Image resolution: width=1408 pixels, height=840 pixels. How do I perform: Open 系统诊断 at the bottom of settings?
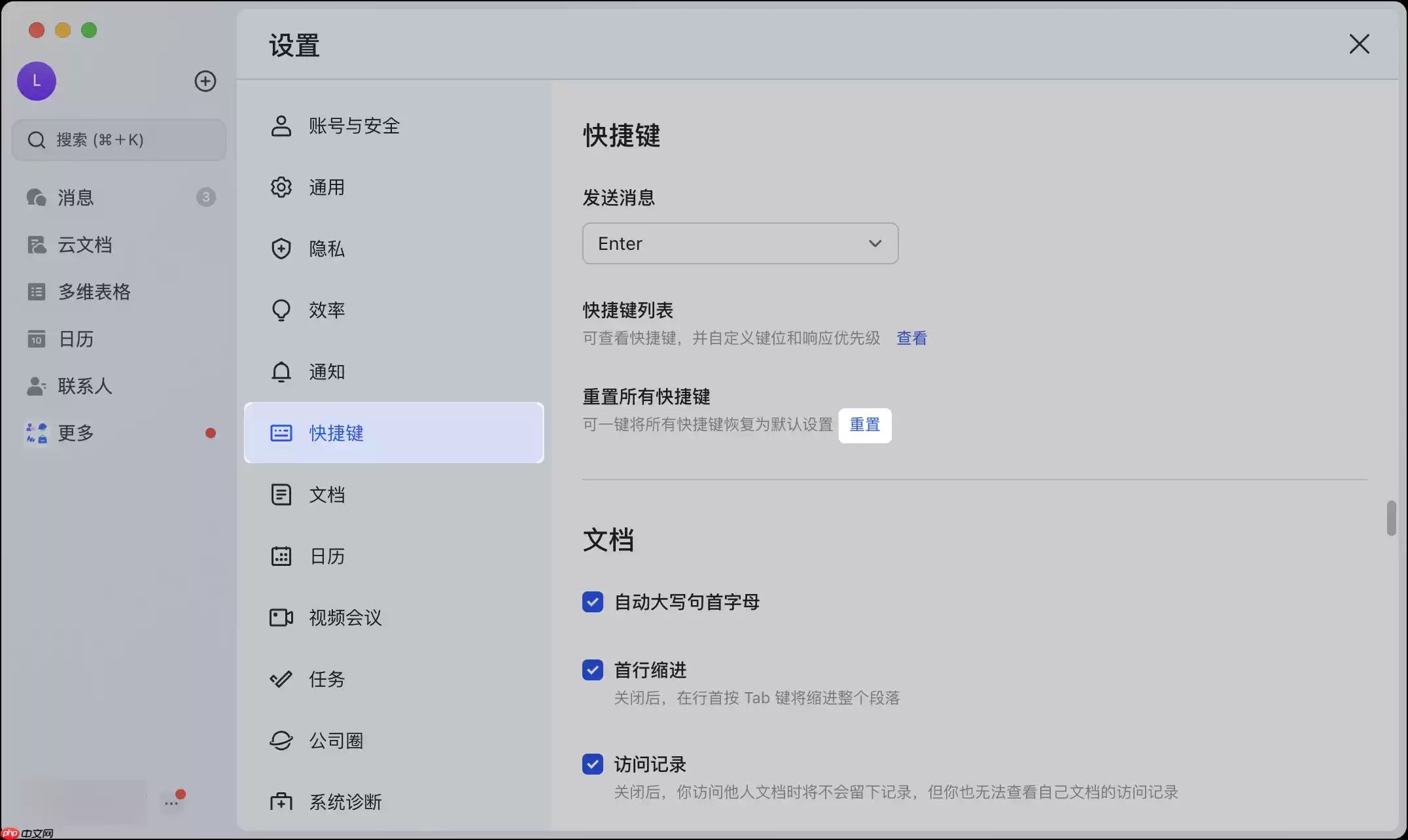(345, 801)
